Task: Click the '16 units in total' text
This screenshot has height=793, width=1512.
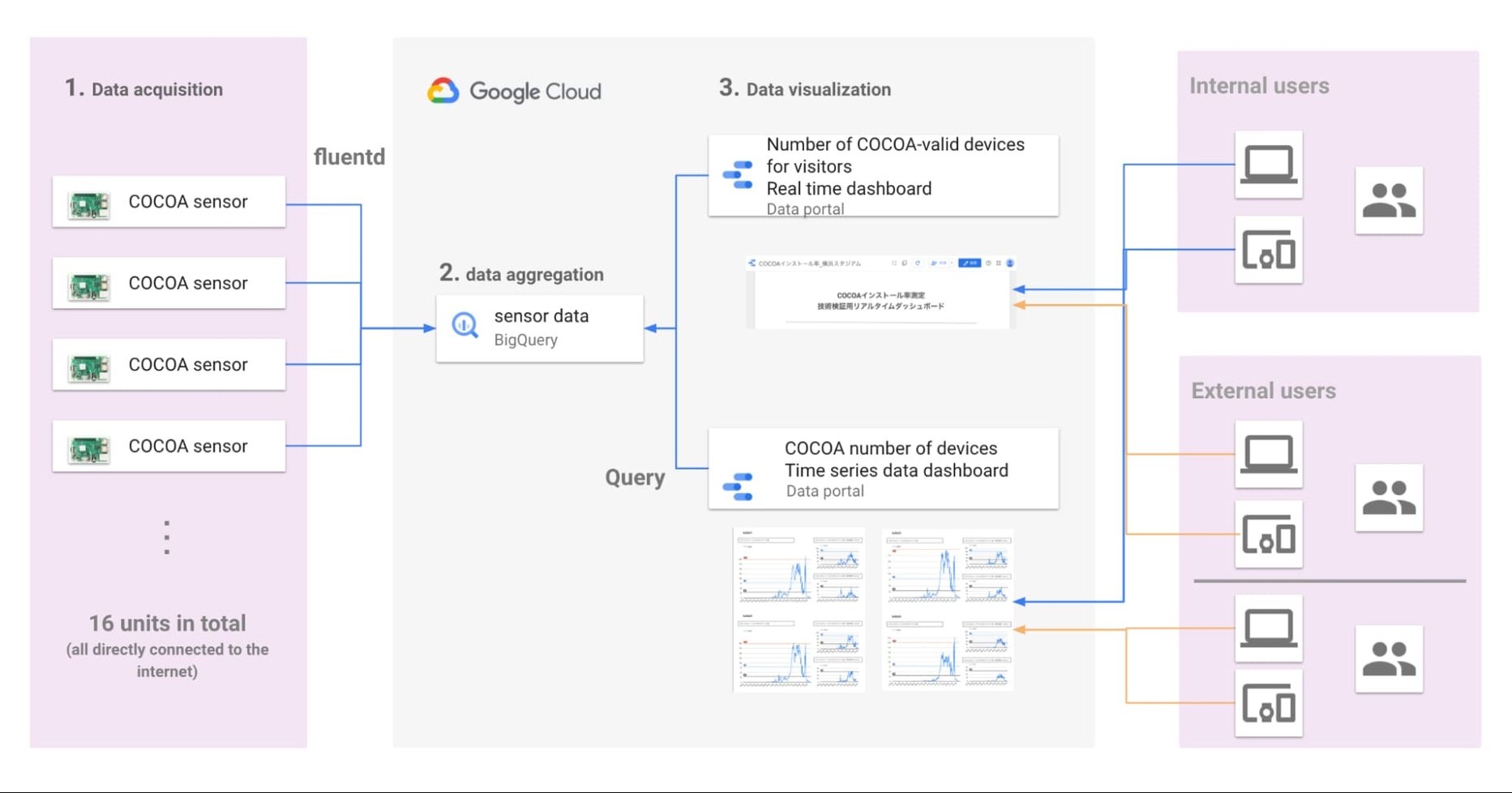Action: [x=167, y=623]
